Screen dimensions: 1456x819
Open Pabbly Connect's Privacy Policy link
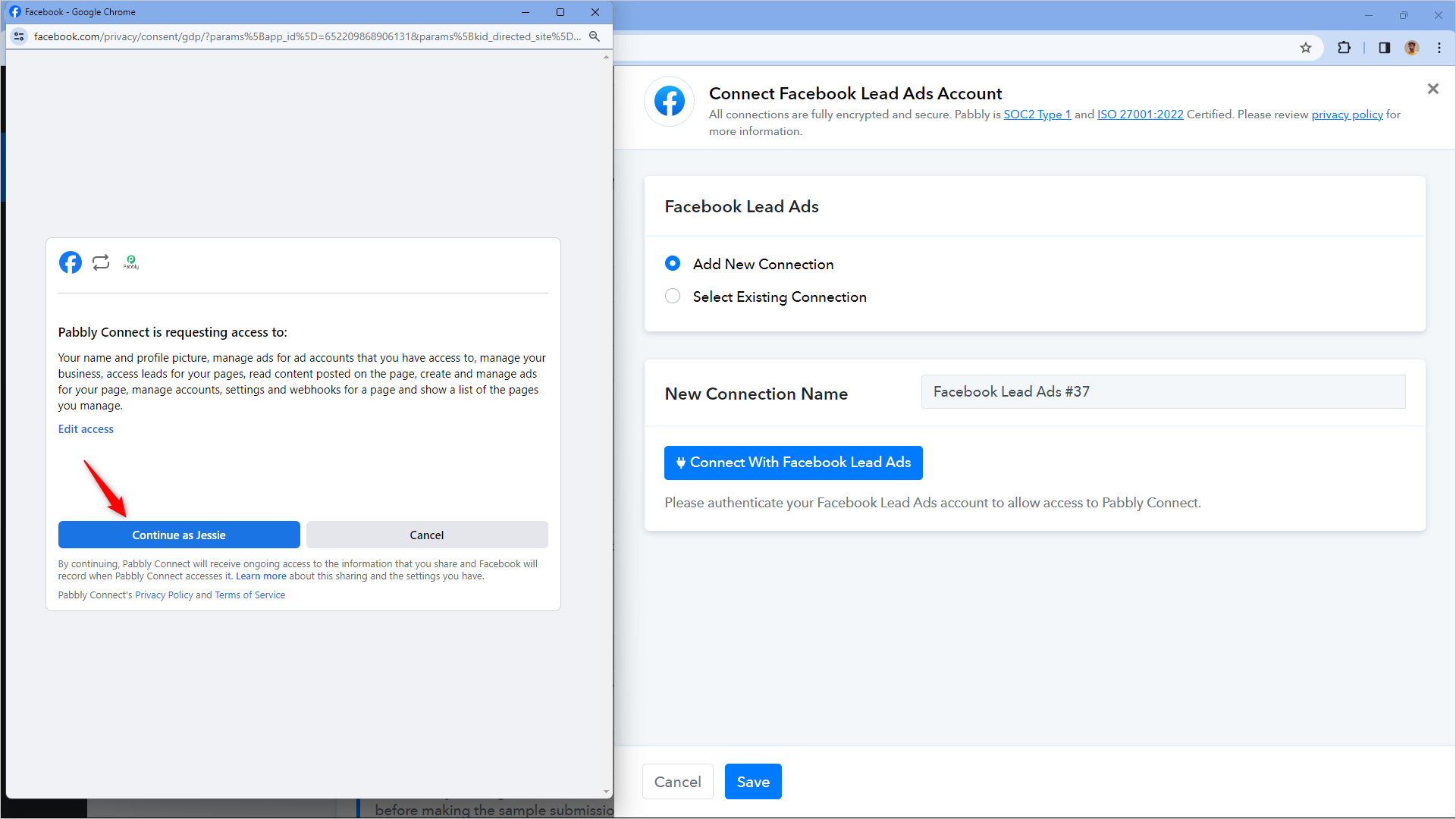click(x=164, y=595)
